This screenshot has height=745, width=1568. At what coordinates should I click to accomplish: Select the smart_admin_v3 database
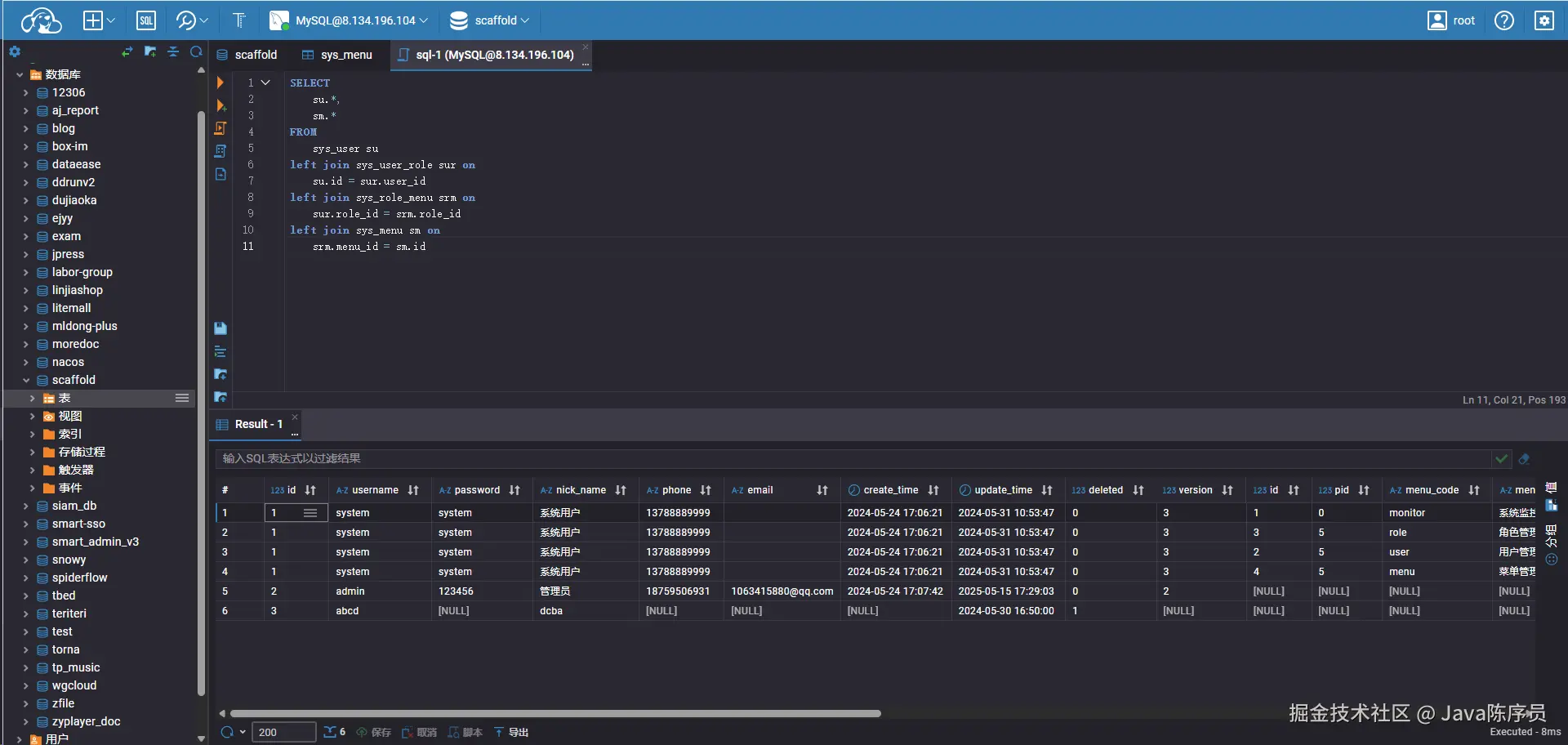click(96, 542)
